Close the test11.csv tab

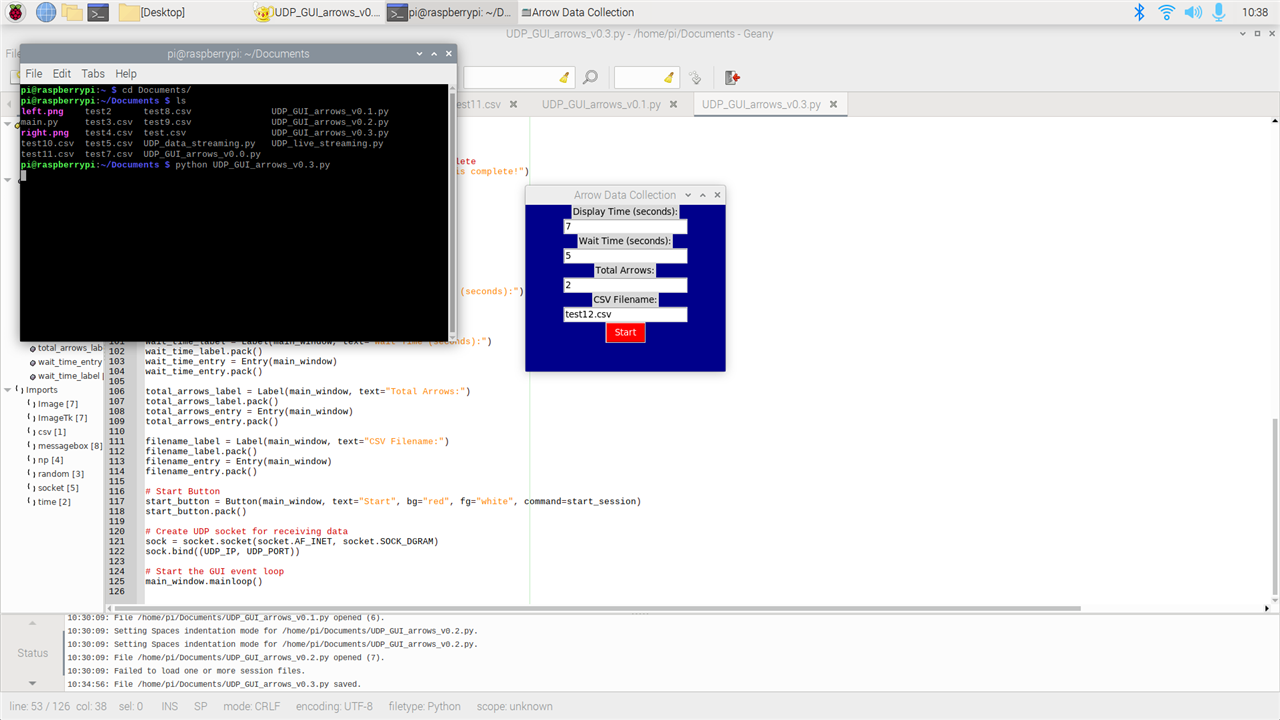pyautogui.click(x=513, y=104)
